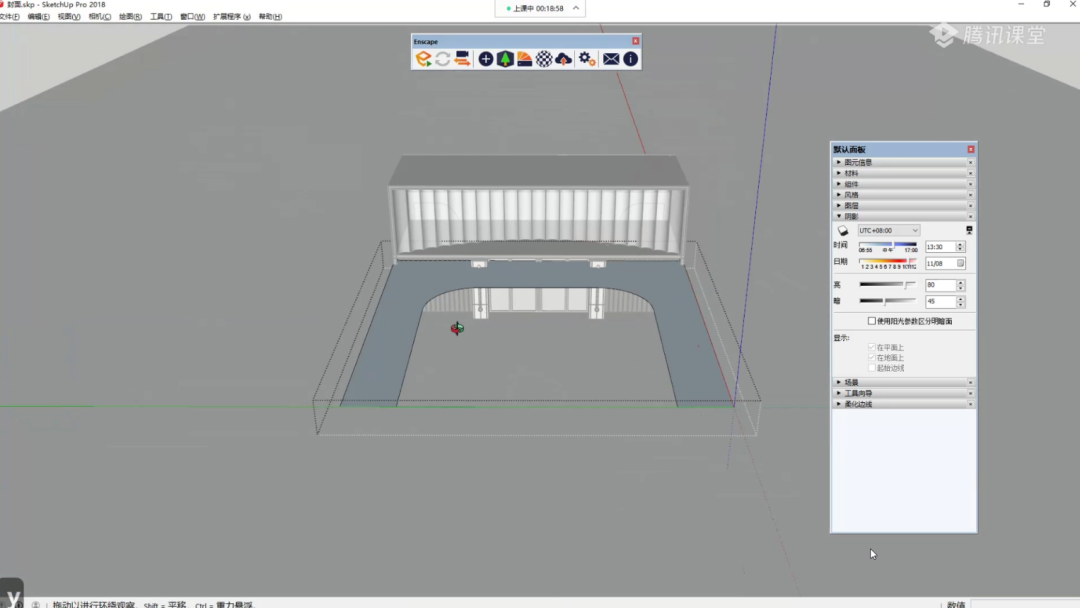1080x608 pixels.
Task: Expand 柔化边线 panel section
Action: 903,404
